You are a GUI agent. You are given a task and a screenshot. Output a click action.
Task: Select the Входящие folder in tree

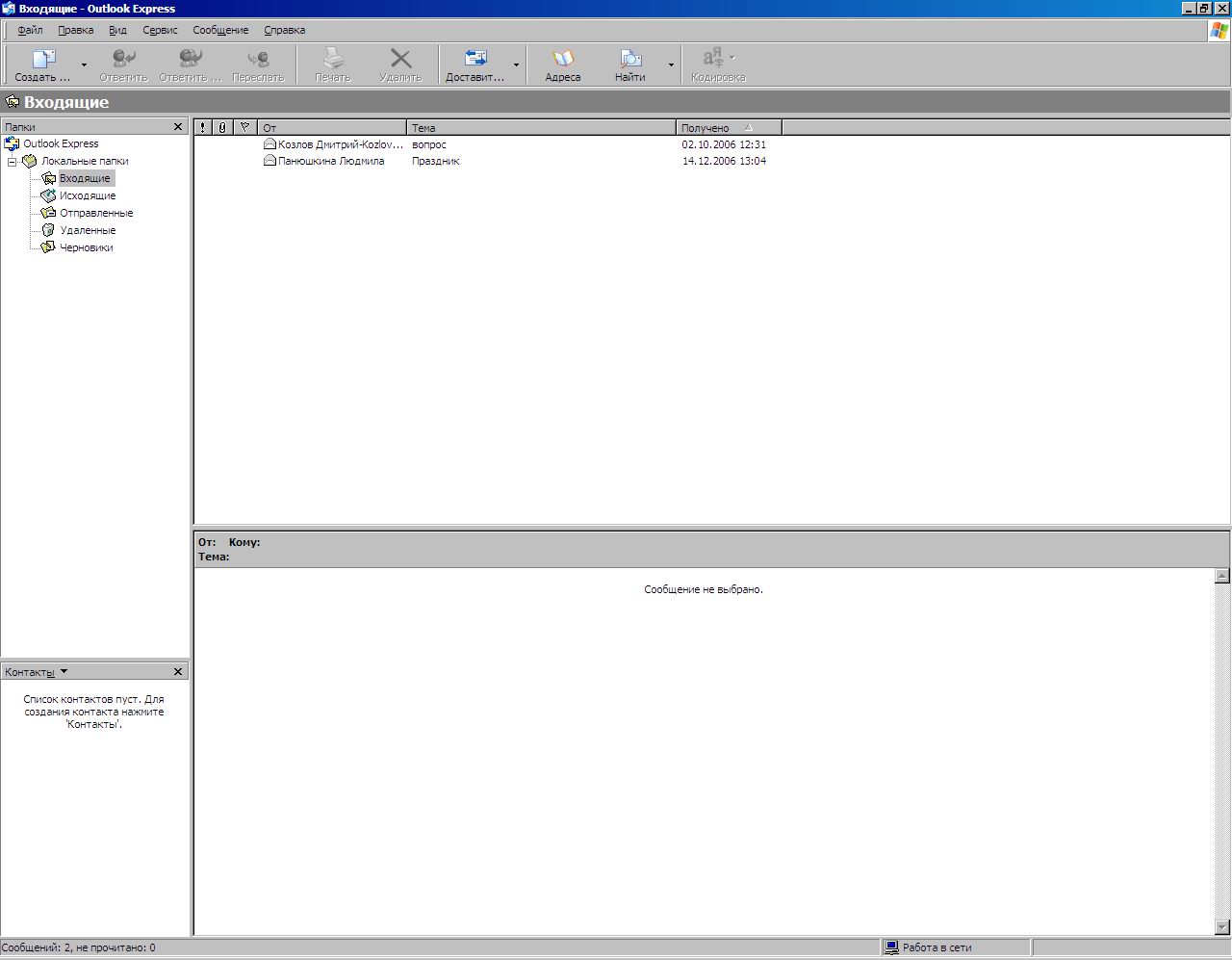click(85, 178)
